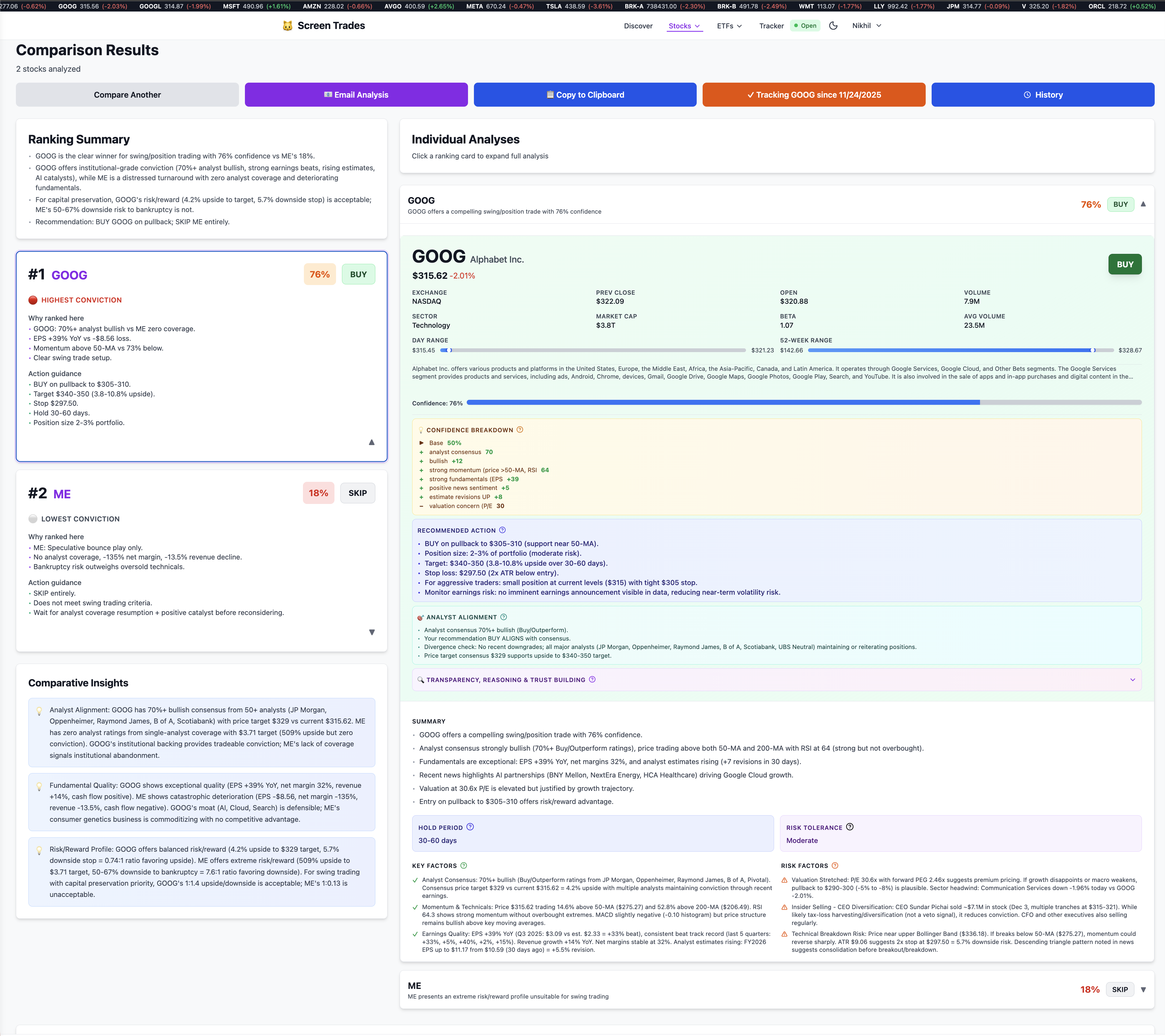1165x1036 pixels.
Task: Click the JPM ticker in the top strip
Action: [977, 6]
